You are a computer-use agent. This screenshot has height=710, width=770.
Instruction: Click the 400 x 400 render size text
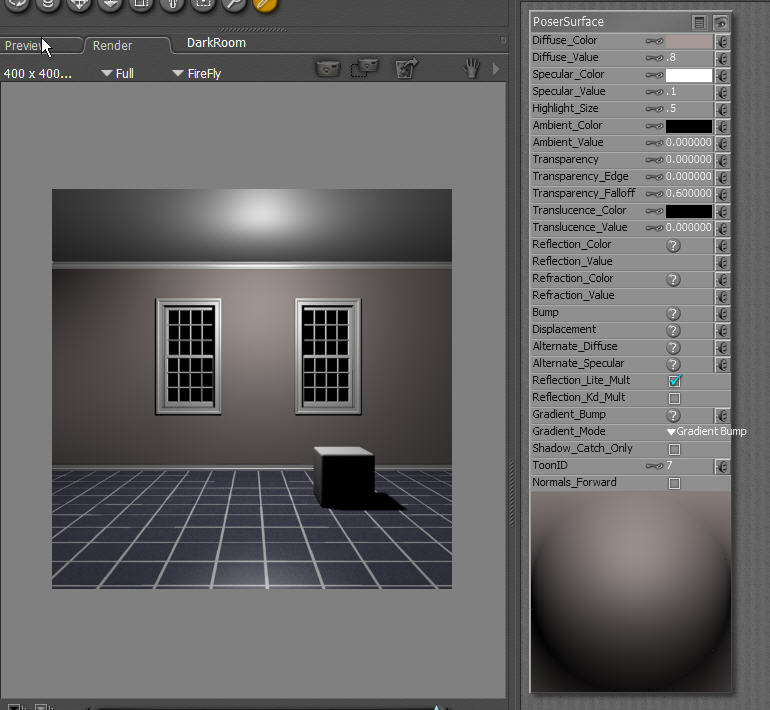[x=38, y=74]
